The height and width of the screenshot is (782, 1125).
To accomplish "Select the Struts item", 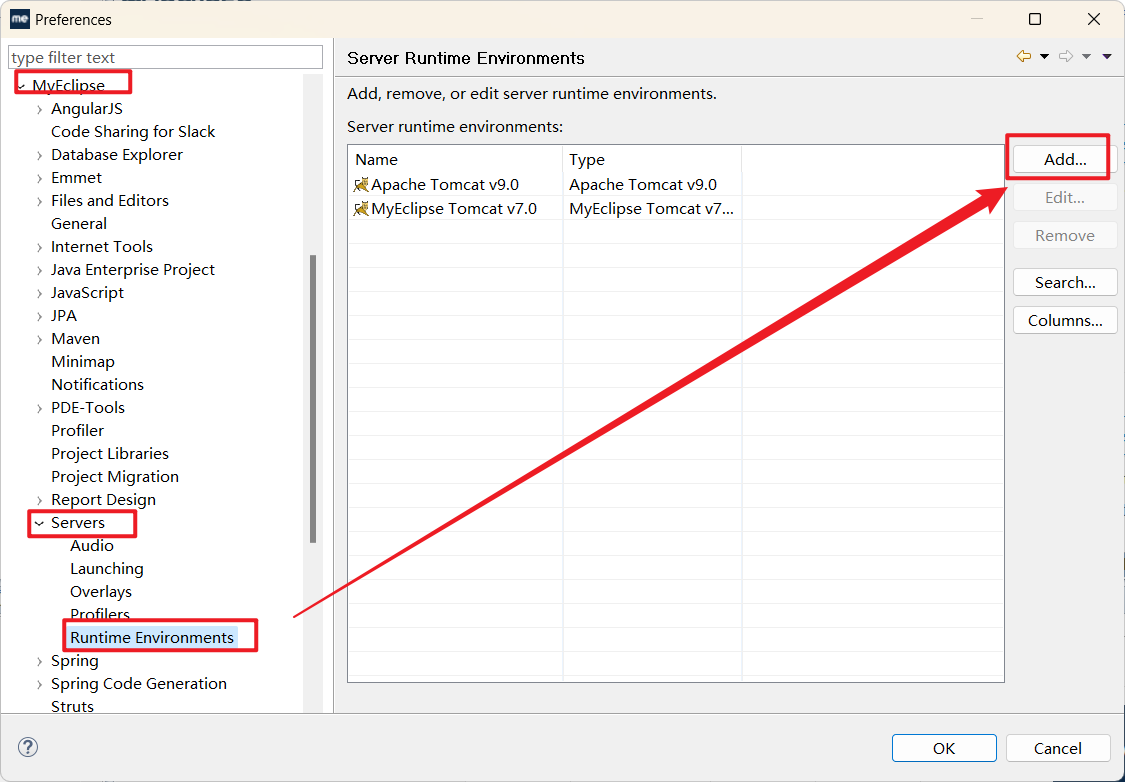I will [72, 706].
